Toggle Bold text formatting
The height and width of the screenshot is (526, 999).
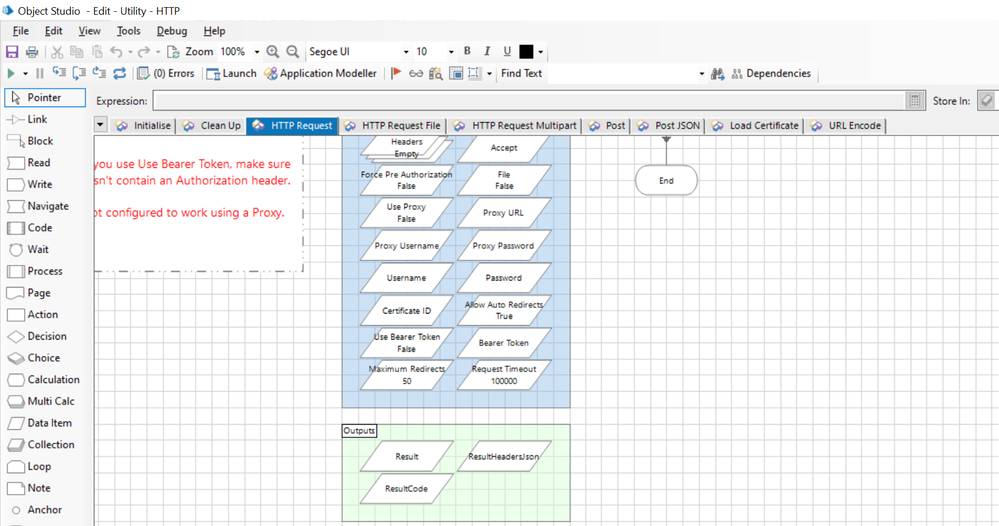click(x=466, y=52)
